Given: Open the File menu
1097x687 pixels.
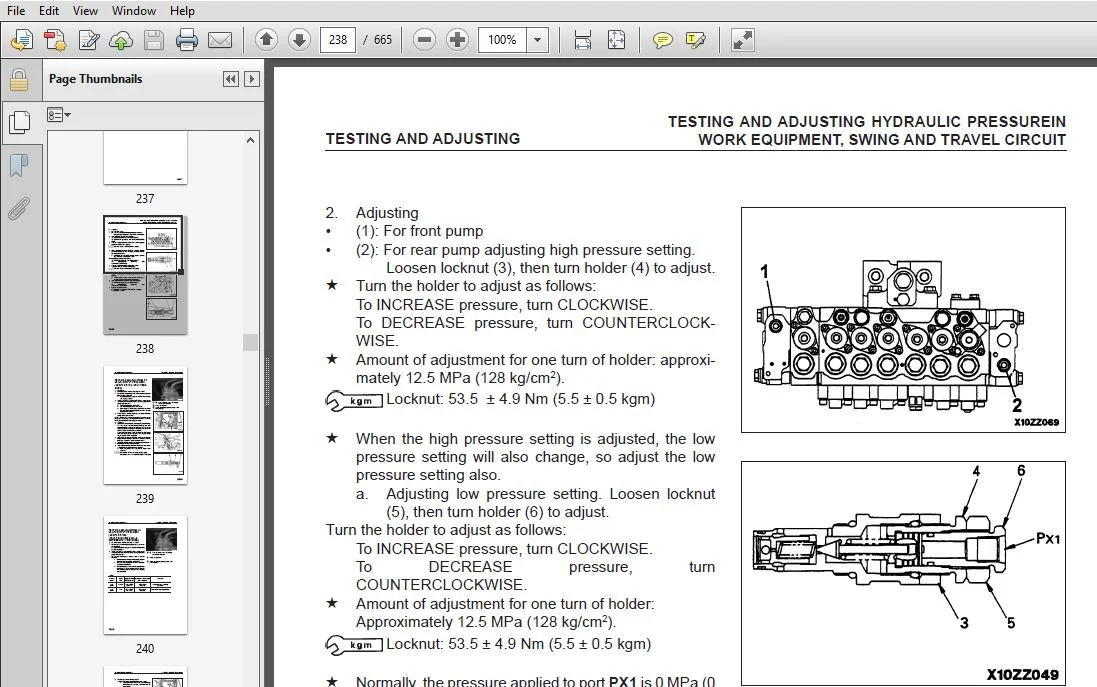Looking at the screenshot, I should click(15, 10).
